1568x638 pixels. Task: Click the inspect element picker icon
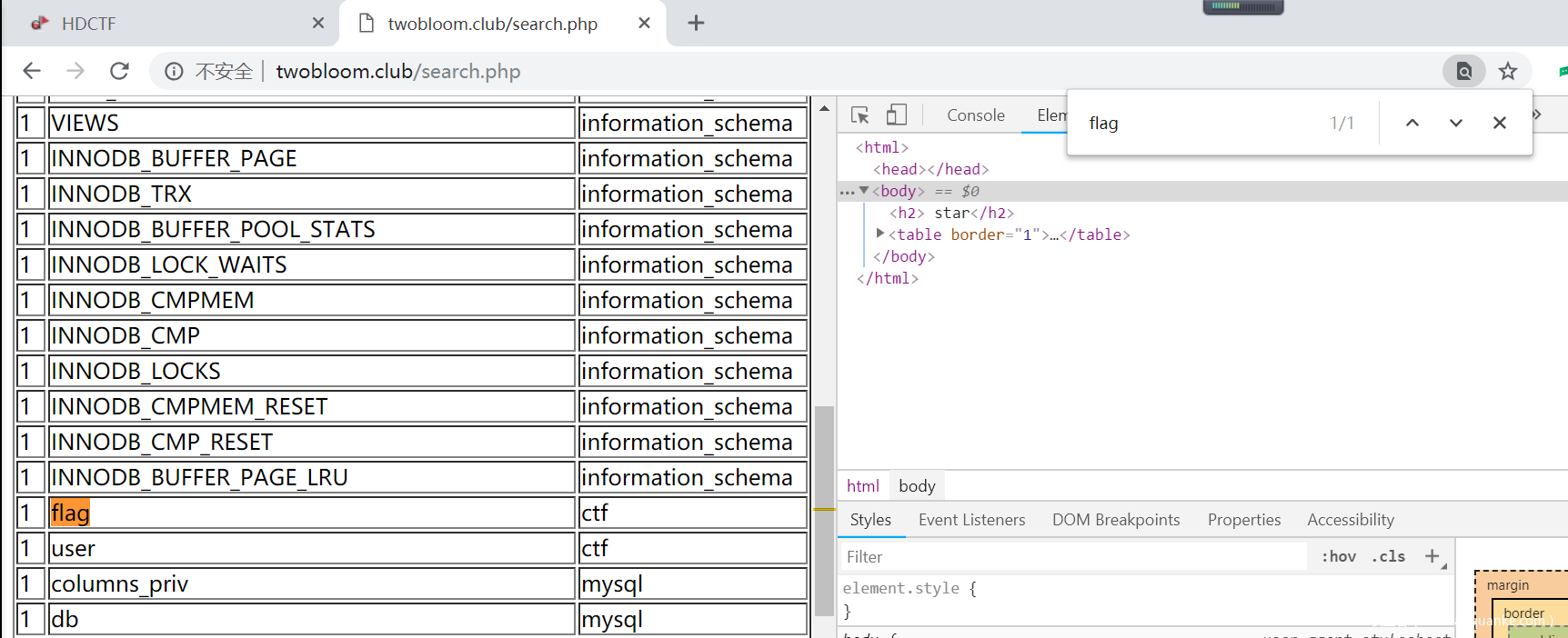859,115
